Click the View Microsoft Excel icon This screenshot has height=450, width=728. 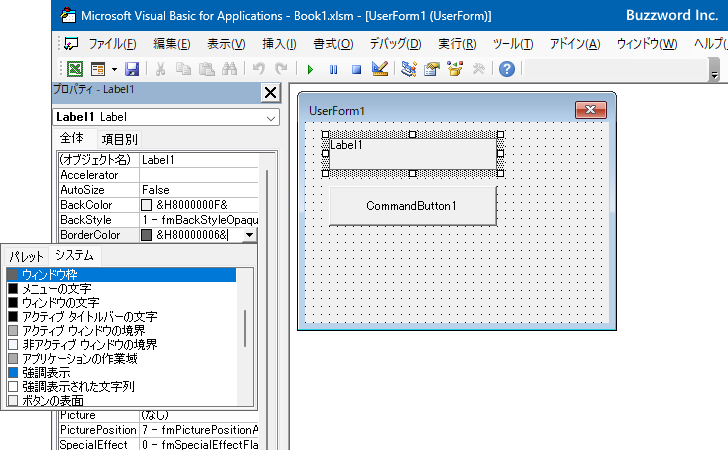[75, 69]
